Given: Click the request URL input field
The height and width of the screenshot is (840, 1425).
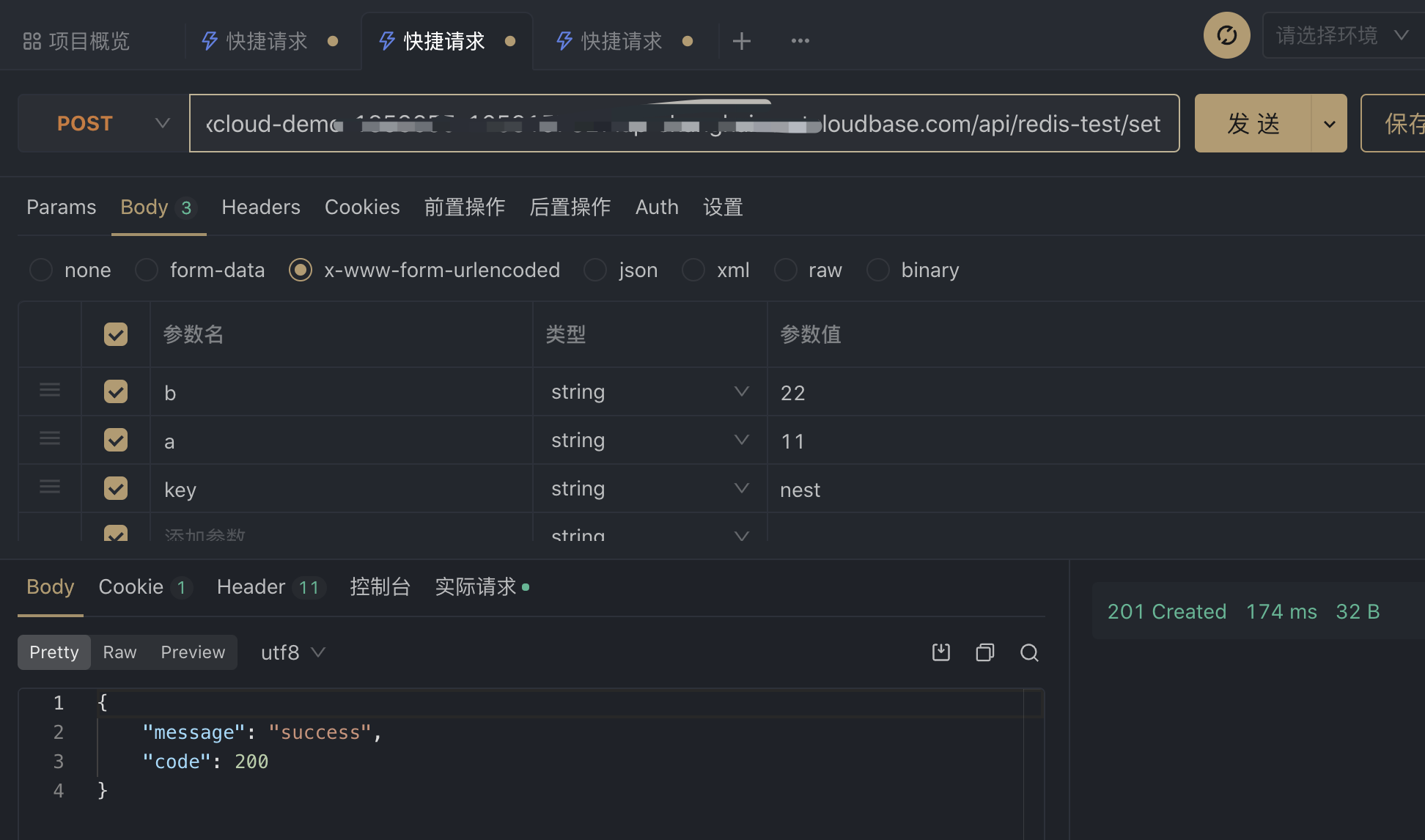Looking at the screenshot, I should [x=684, y=123].
